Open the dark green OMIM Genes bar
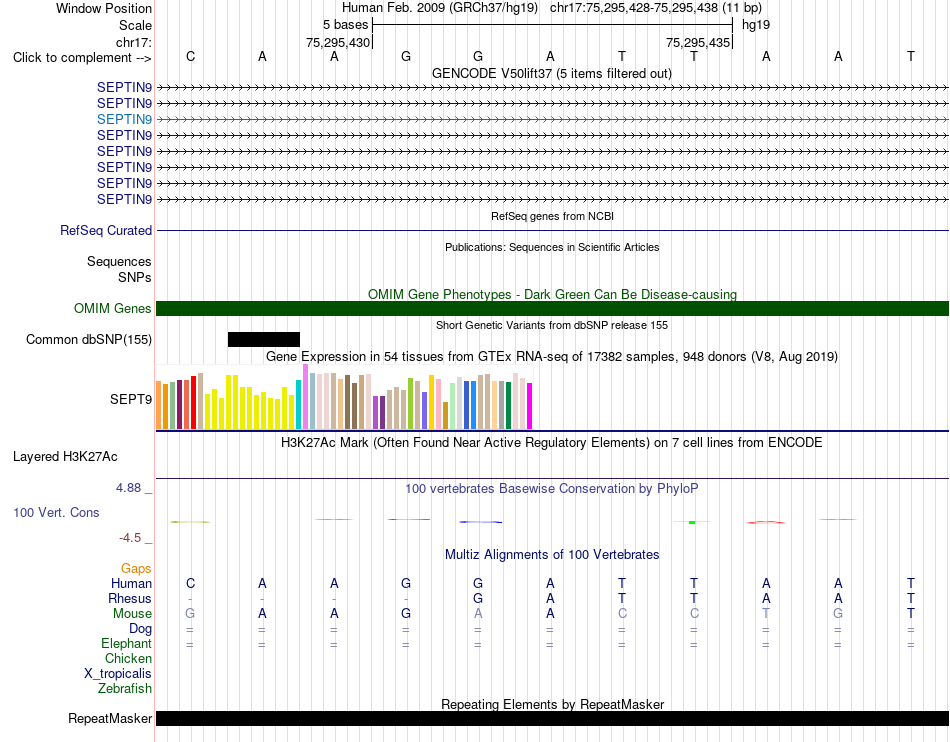 tap(552, 308)
